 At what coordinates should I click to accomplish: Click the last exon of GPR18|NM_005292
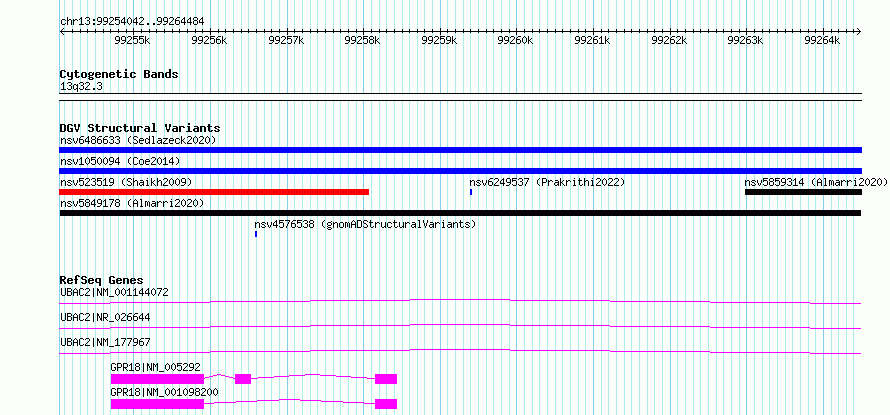click(x=386, y=379)
